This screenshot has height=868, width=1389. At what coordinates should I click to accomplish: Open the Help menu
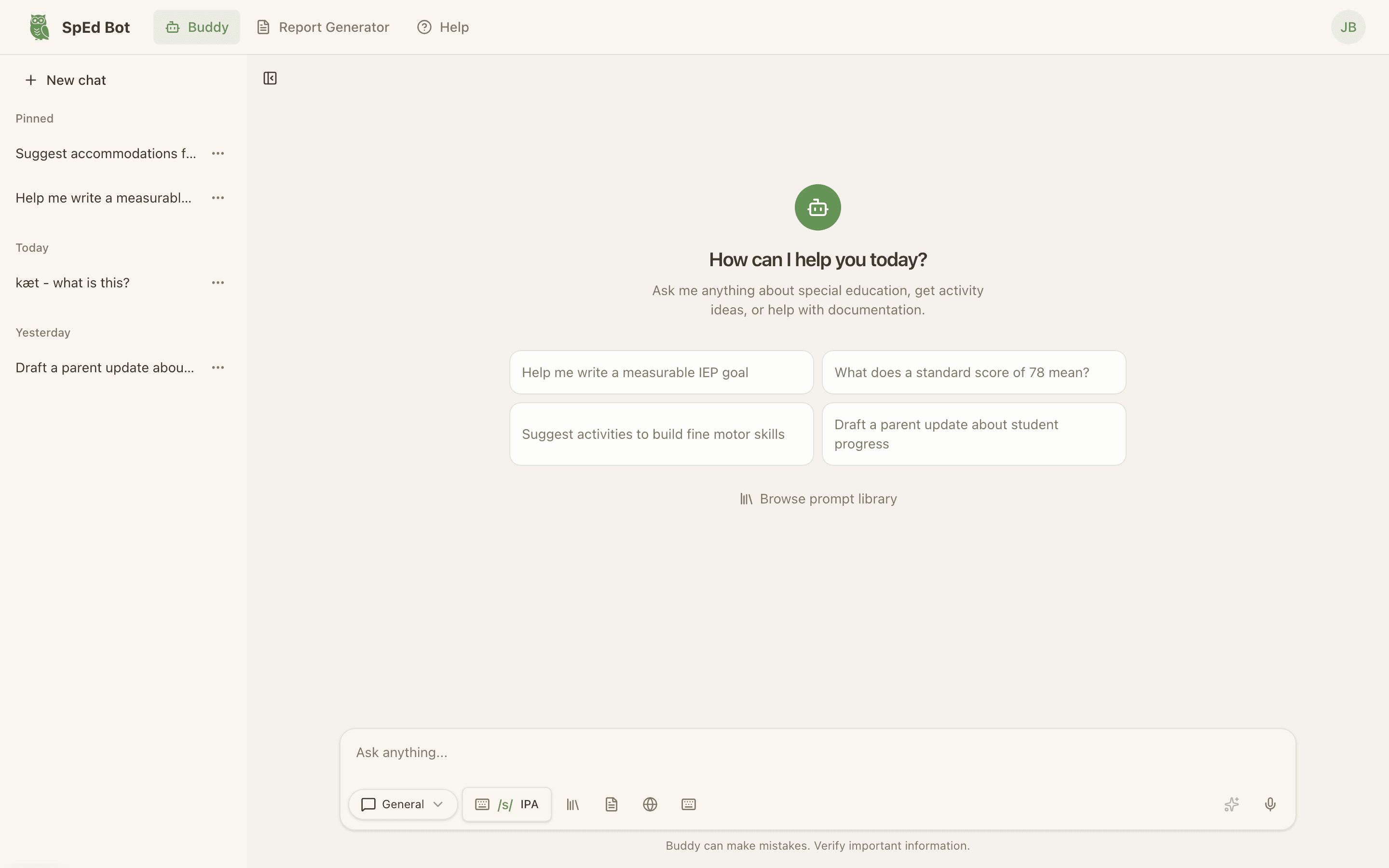[x=443, y=27]
